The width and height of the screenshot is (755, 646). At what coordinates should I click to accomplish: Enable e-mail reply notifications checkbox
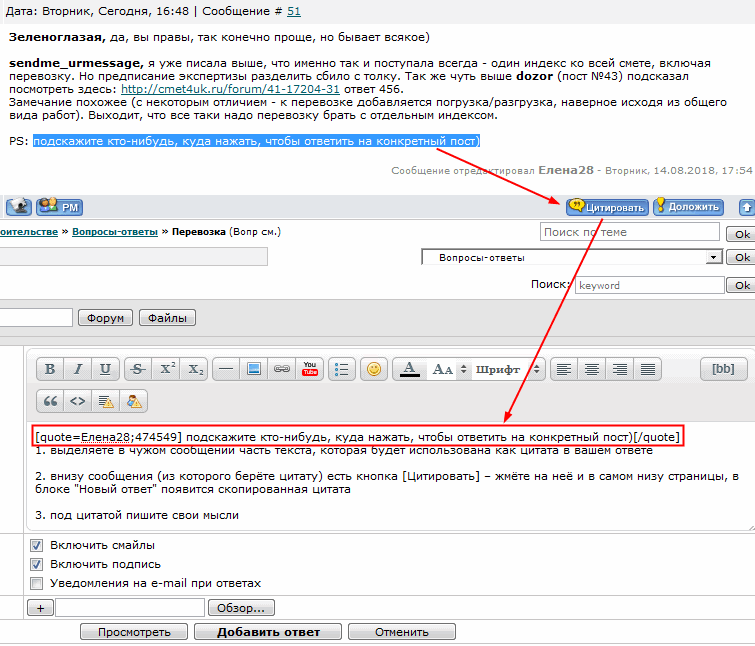pyautogui.click(x=37, y=583)
